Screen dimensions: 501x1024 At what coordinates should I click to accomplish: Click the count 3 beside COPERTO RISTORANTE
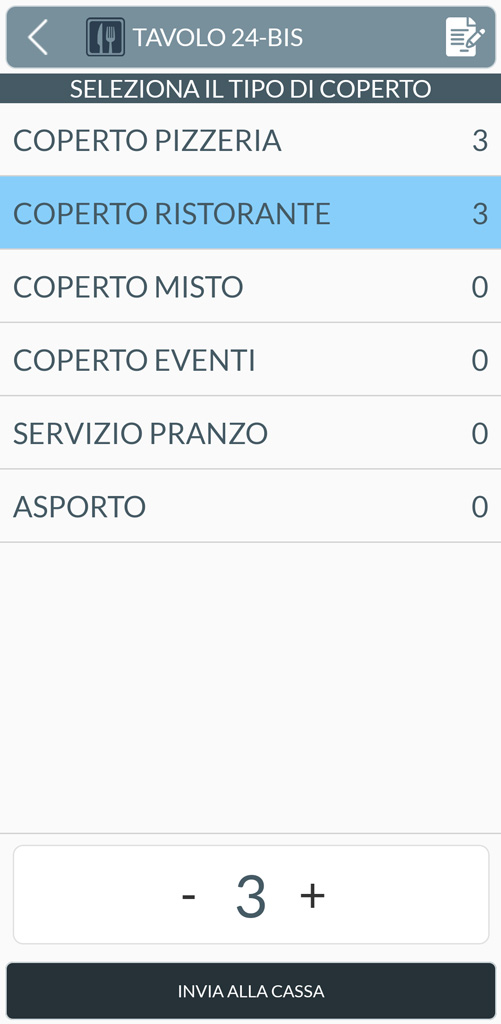[x=480, y=214]
